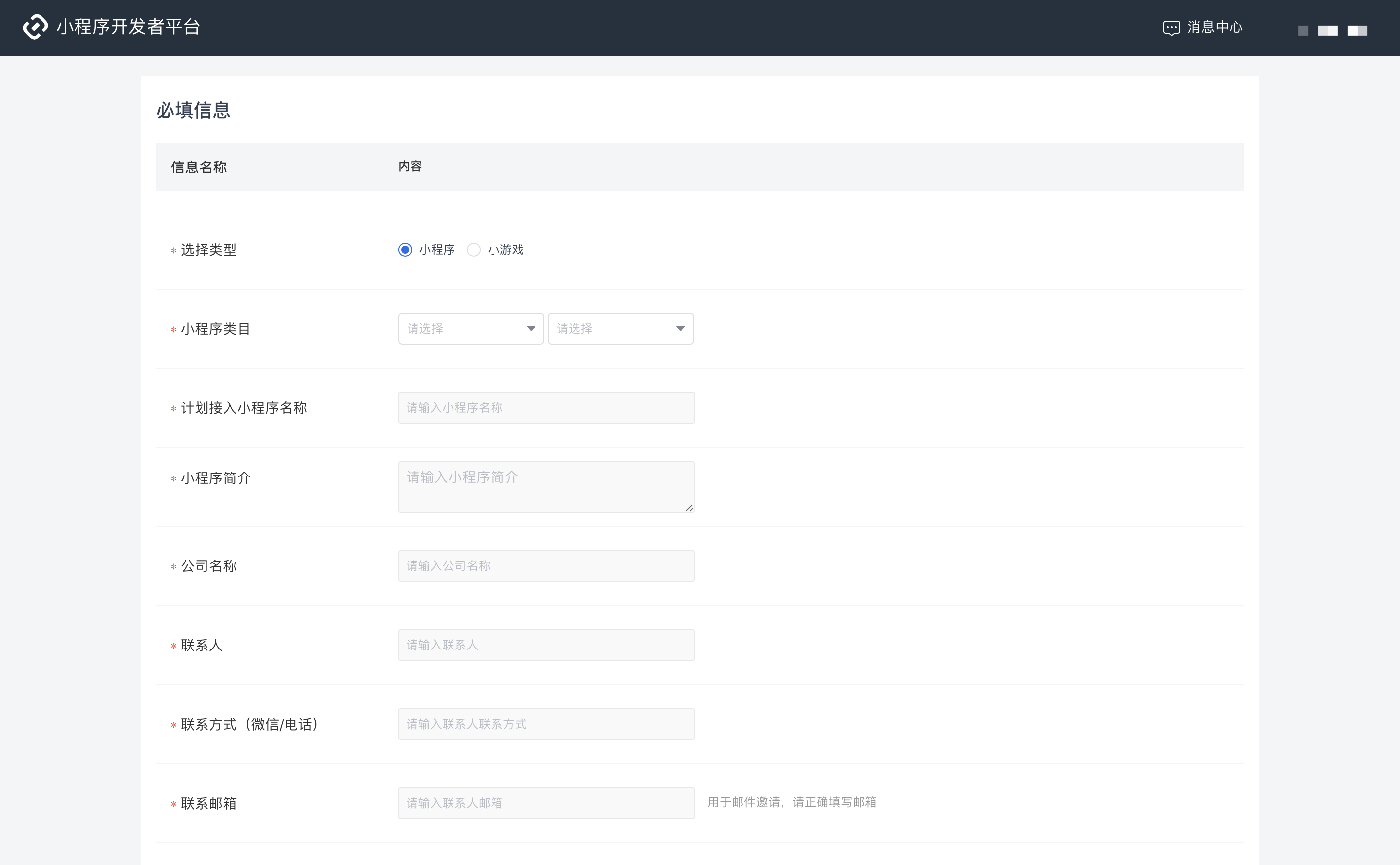Click the hint 用于邮件邀请，请正确填写邮箱
The image size is (1400, 865).
[x=792, y=802]
